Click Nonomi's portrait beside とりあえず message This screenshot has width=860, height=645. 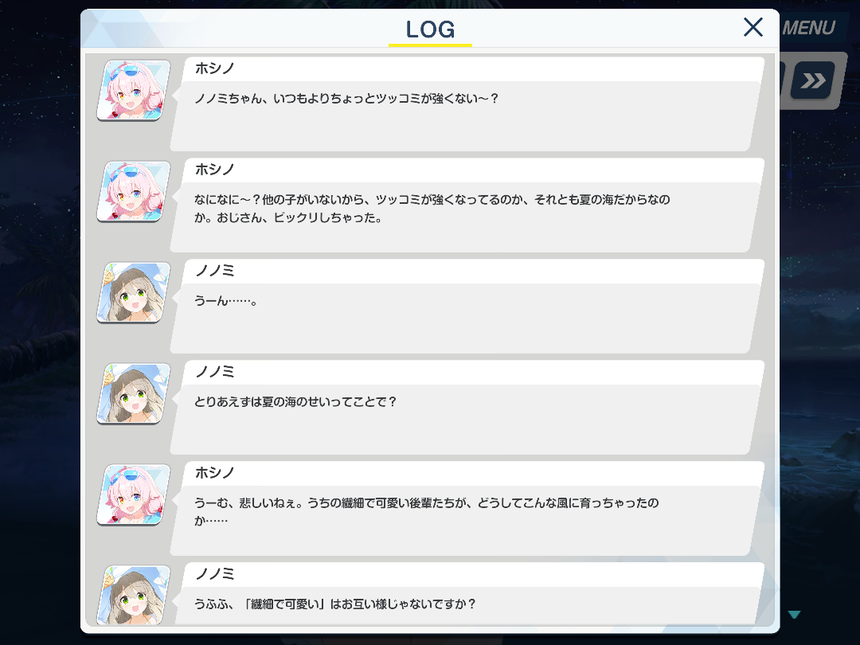[x=133, y=393]
